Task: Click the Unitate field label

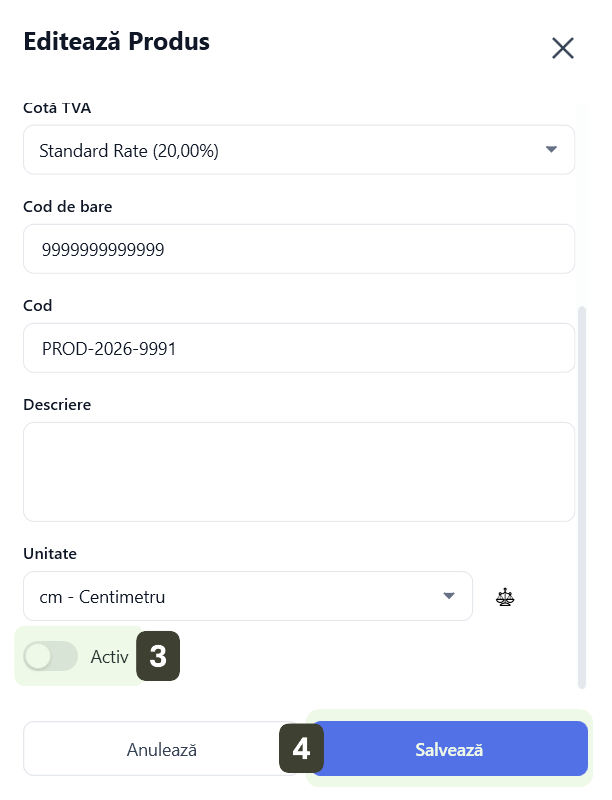Action: pos(50,553)
